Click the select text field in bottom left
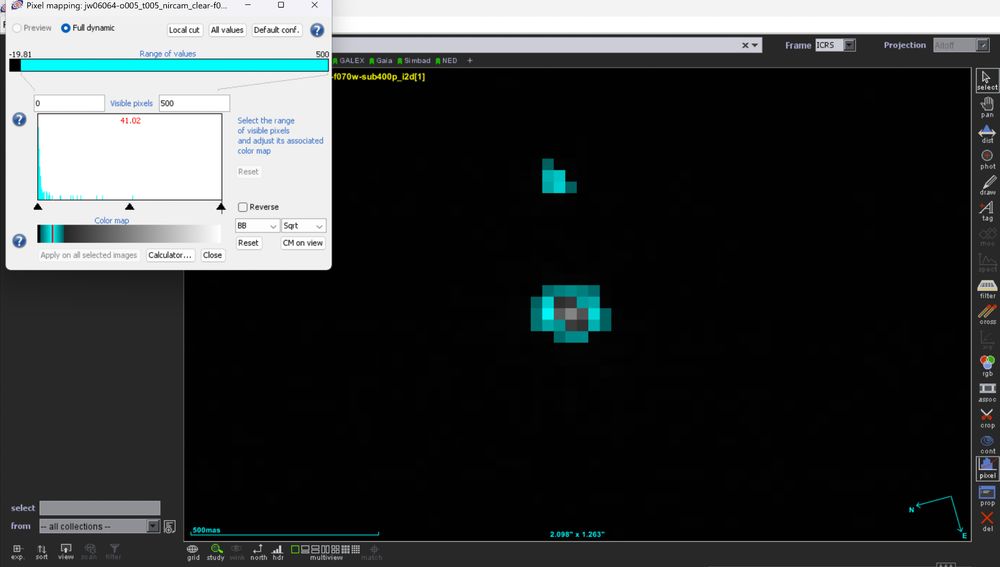 99,508
